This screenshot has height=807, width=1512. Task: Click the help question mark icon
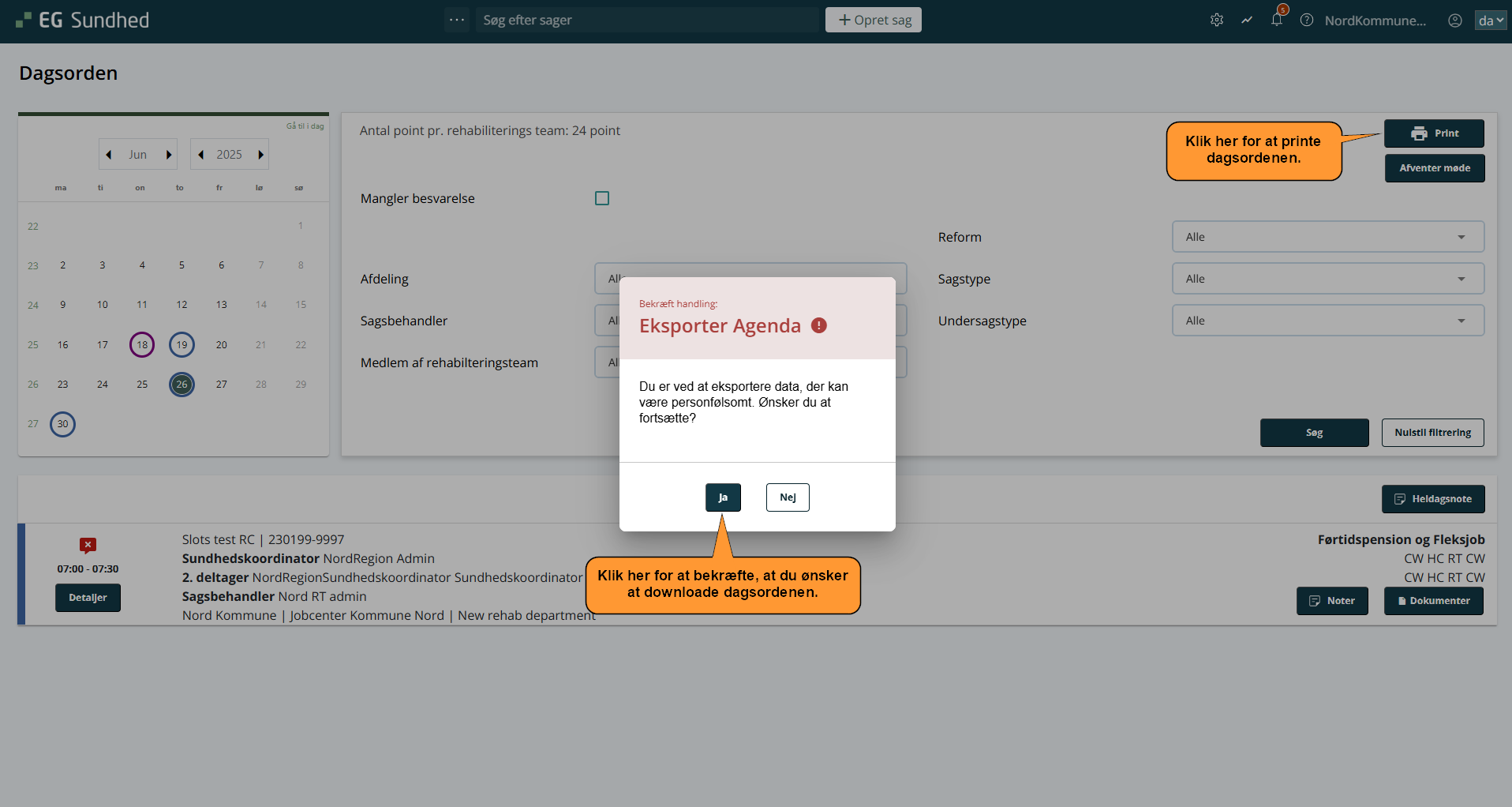[1307, 21]
